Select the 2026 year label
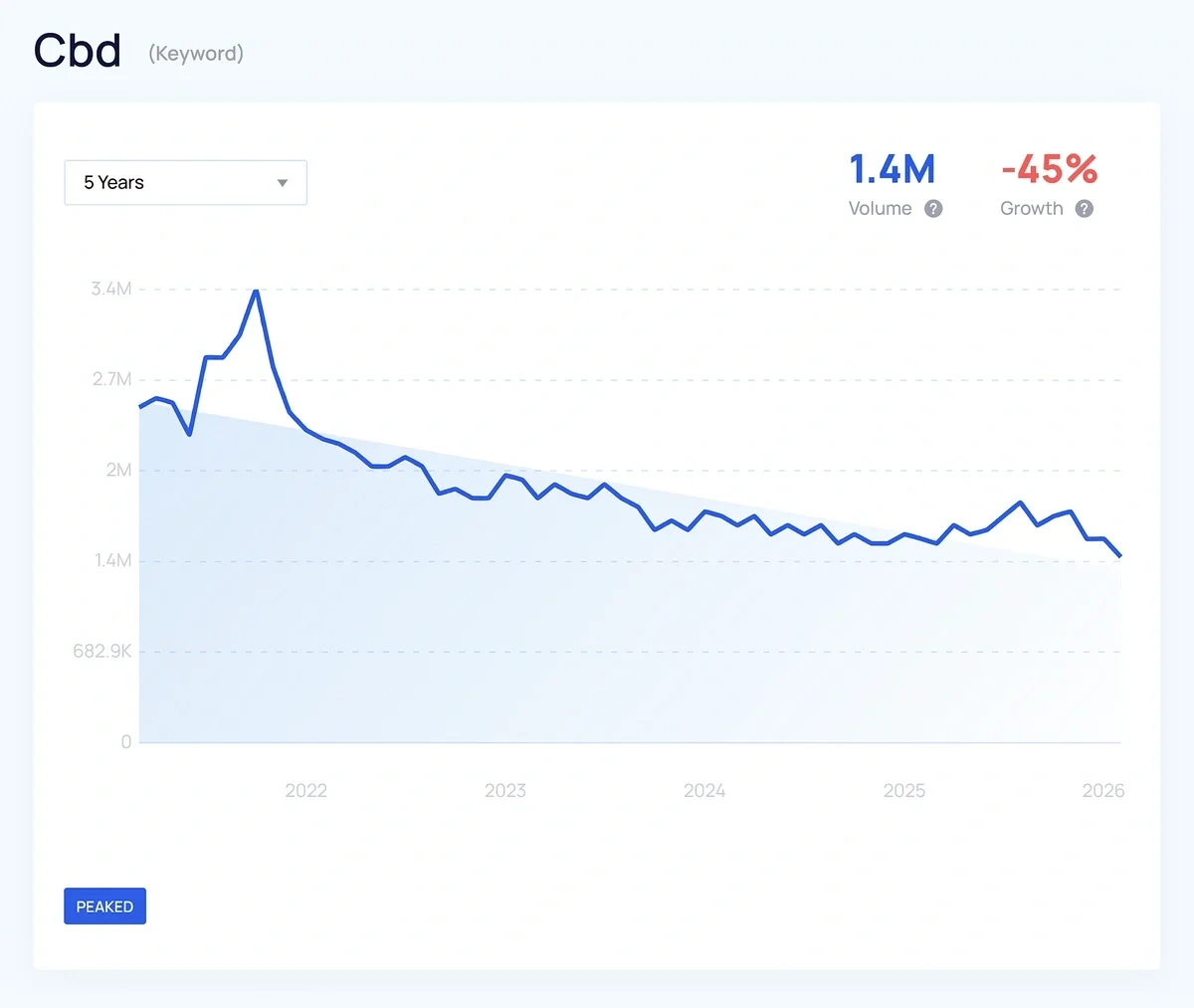The height and width of the screenshot is (1008, 1194). coord(1103,790)
